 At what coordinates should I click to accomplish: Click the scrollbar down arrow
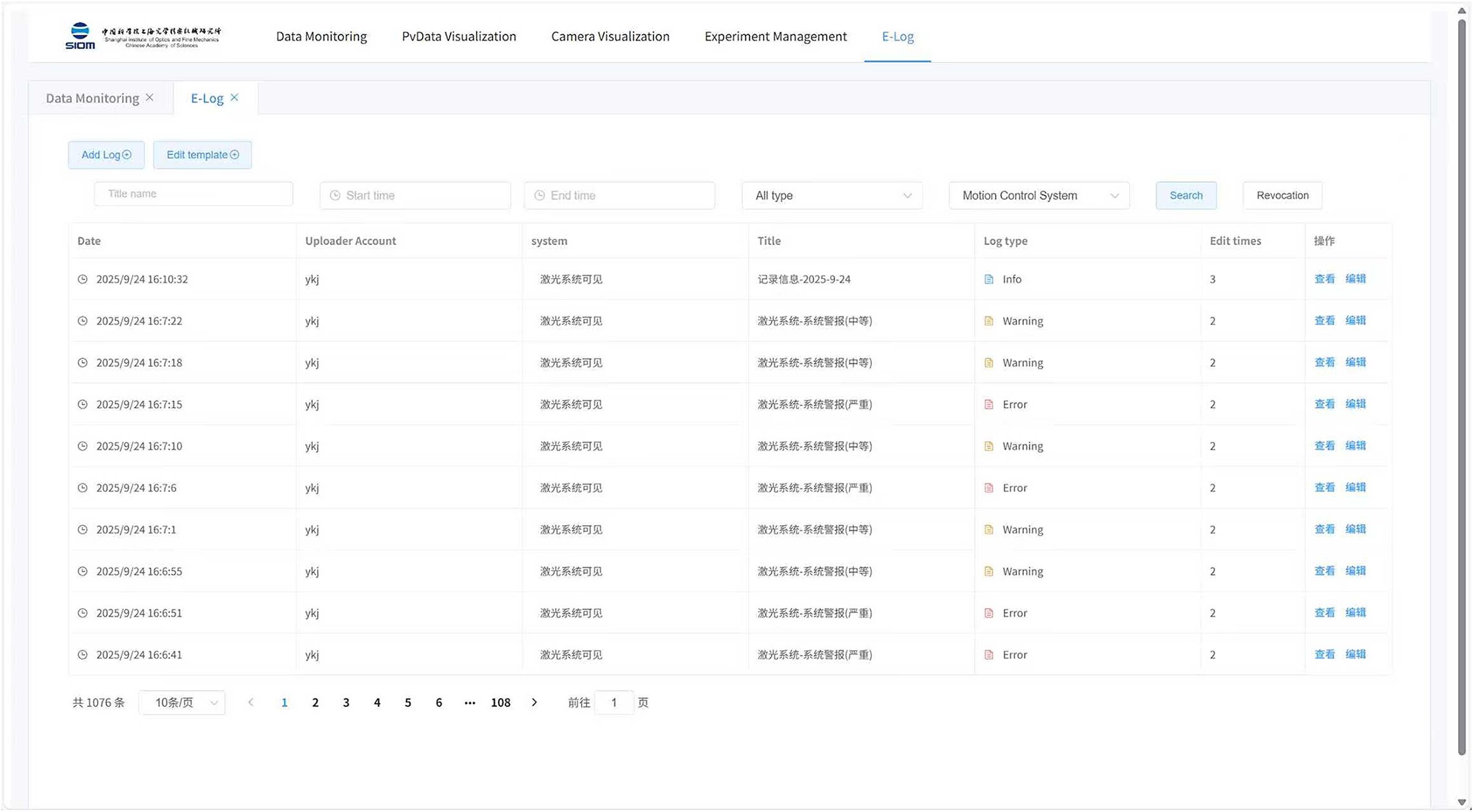coord(1462,802)
